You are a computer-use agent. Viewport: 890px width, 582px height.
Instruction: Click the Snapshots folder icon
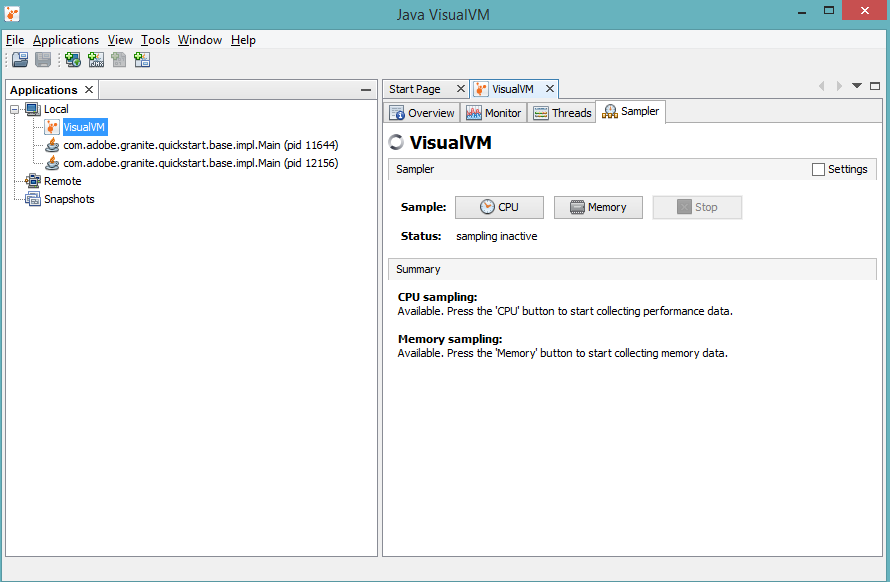point(33,199)
